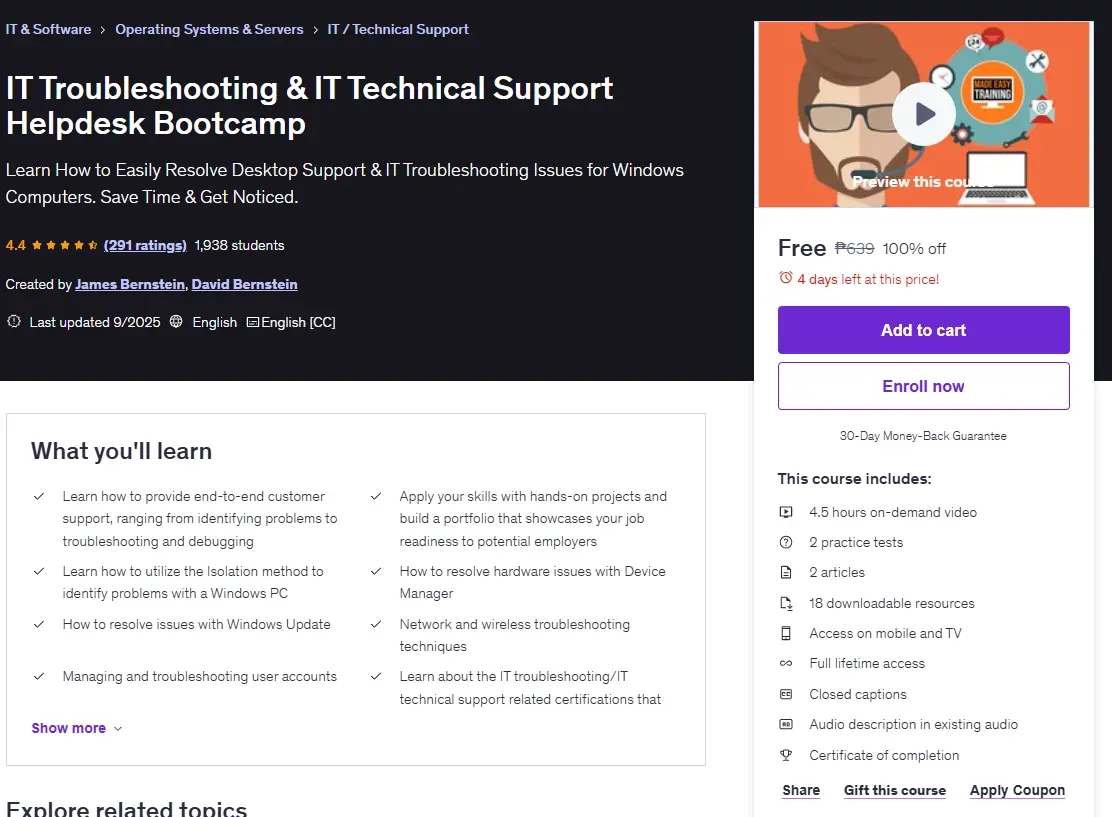Click the Free price label
This screenshot has width=1112, height=817.
[802, 248]
